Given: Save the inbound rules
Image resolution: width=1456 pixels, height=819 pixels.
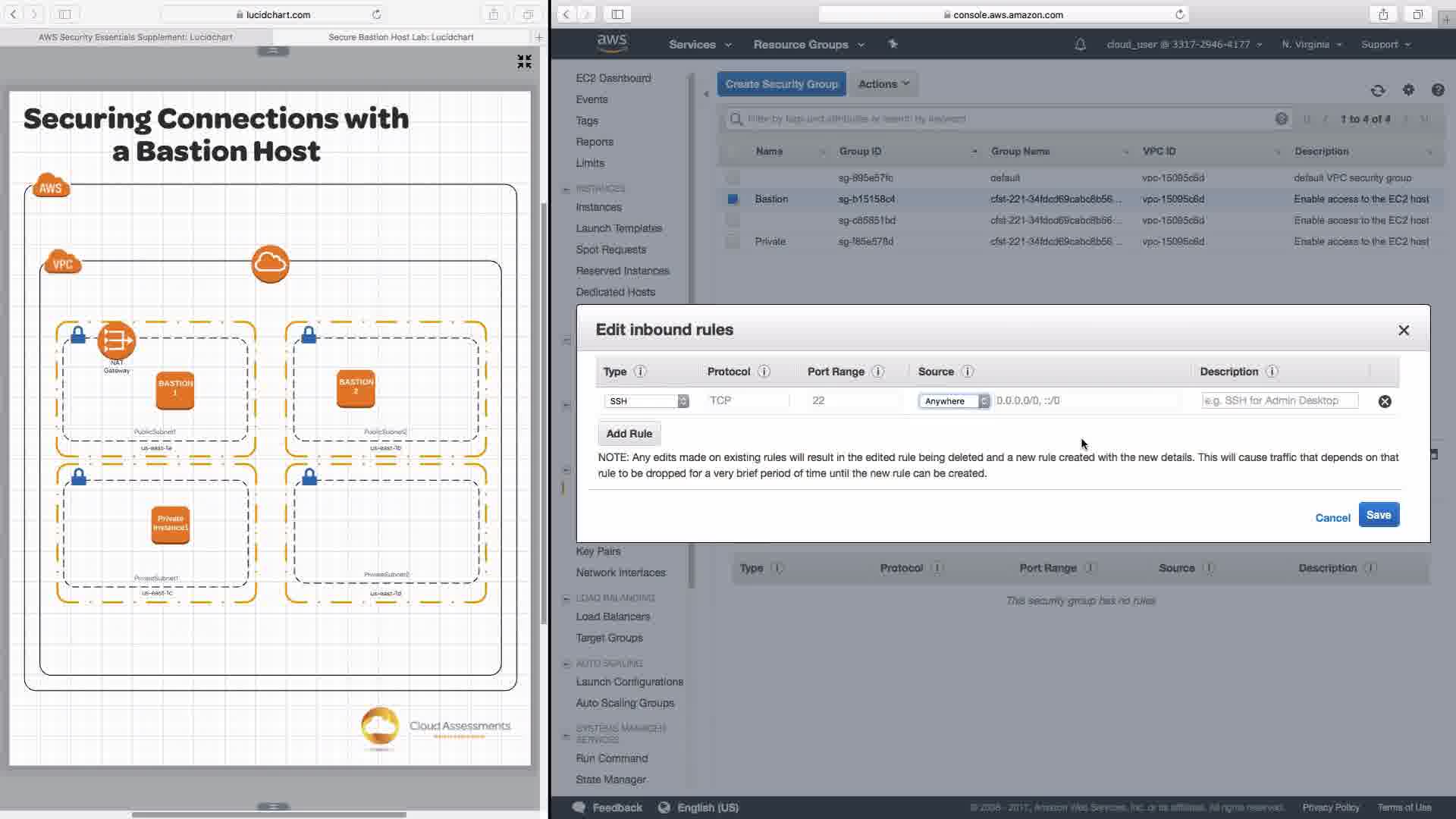Looking at the screenshot, I should [1378, 515].
